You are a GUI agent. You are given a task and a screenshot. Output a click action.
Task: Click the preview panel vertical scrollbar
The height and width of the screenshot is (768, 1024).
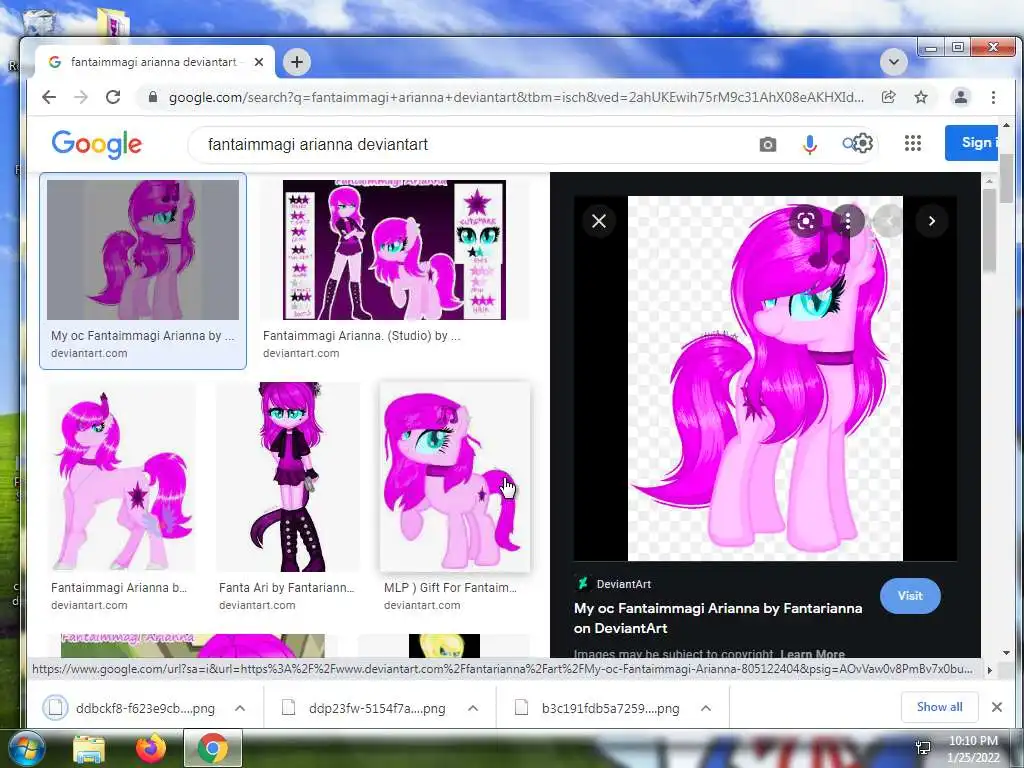tap(989, 230)
